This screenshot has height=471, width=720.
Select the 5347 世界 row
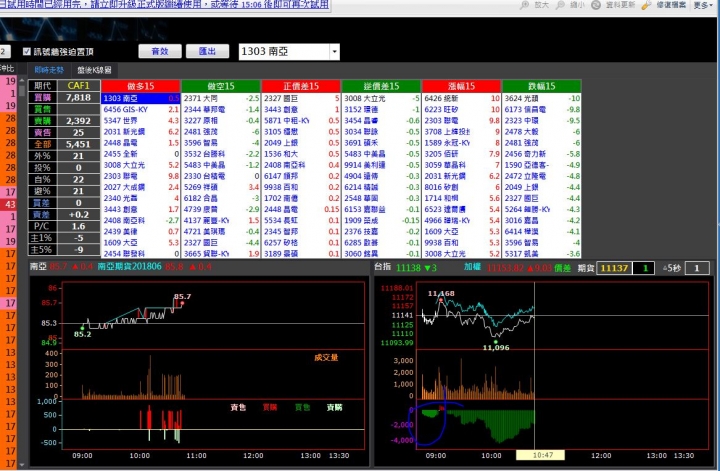click(x=141, y=120)
